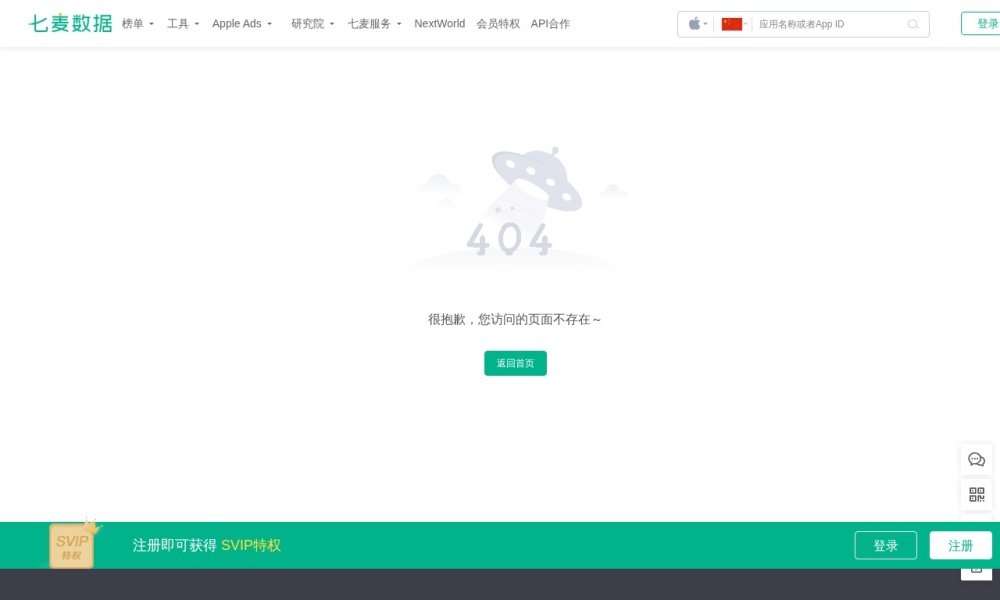This screenshot has height=600, width=1000.
Task: Click the 七麦数据 logo
Action: [x=70, y=24]
